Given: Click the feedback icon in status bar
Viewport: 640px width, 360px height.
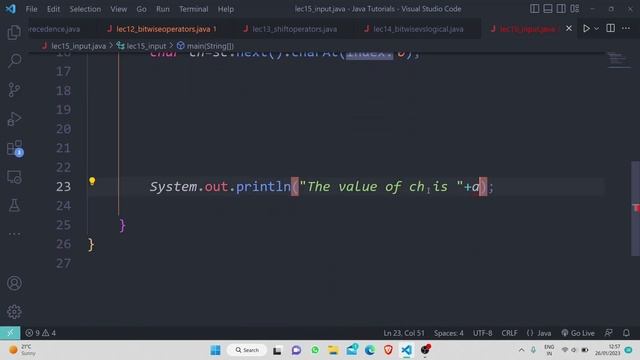Looking at the screenshot, I should point(609,333).
